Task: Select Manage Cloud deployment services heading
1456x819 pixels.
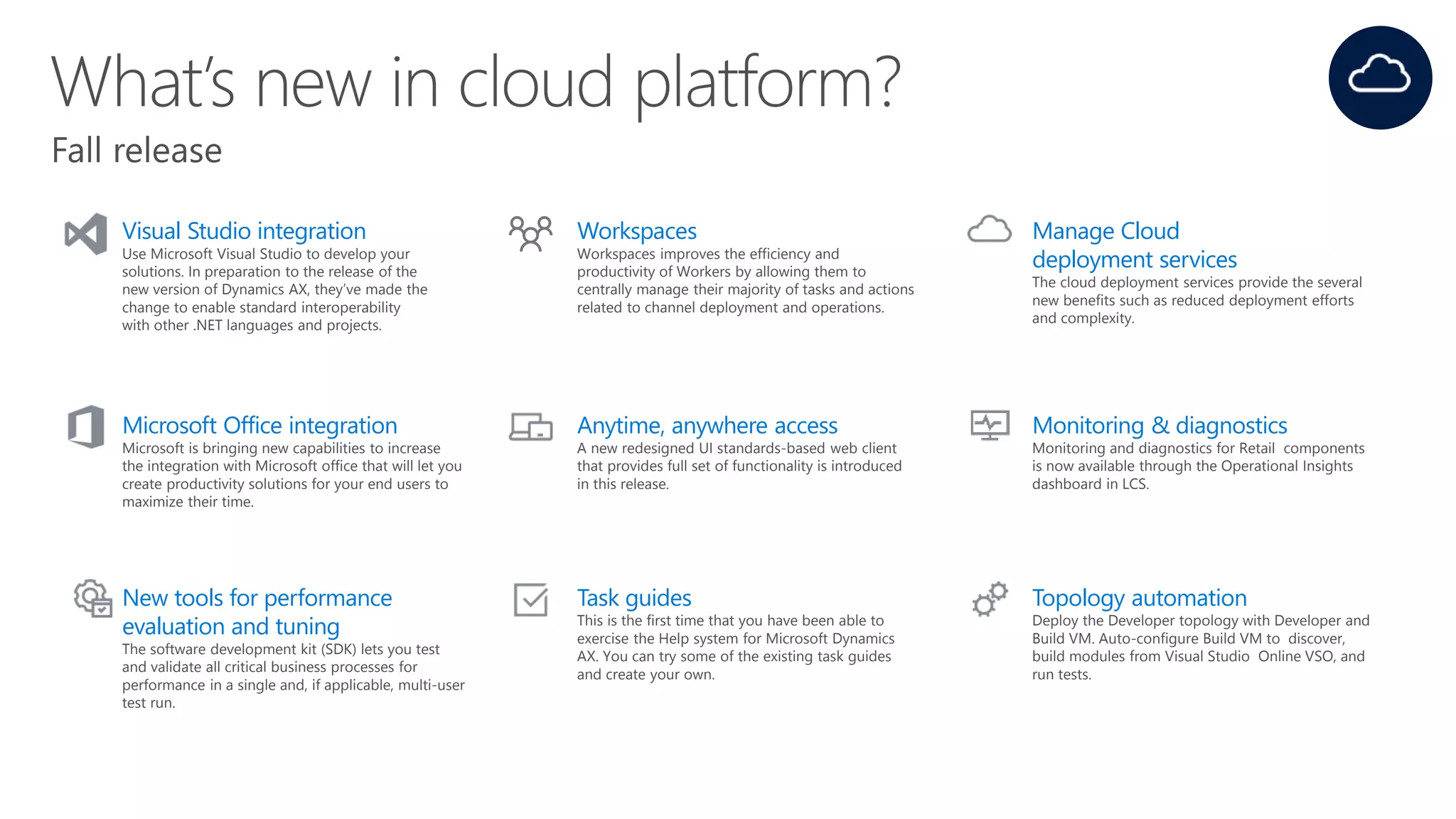Action: click(1134, 245)
